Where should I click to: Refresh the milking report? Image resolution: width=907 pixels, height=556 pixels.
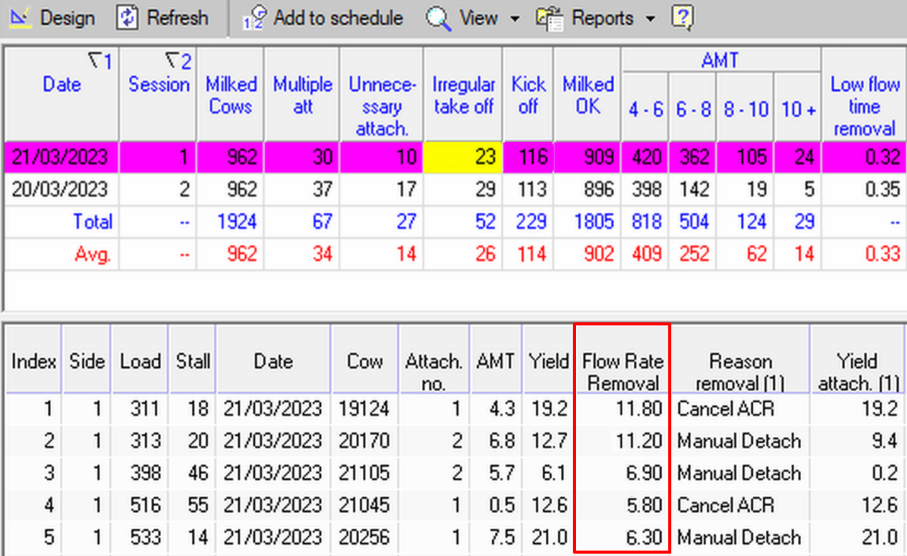(x=128, y=18)
